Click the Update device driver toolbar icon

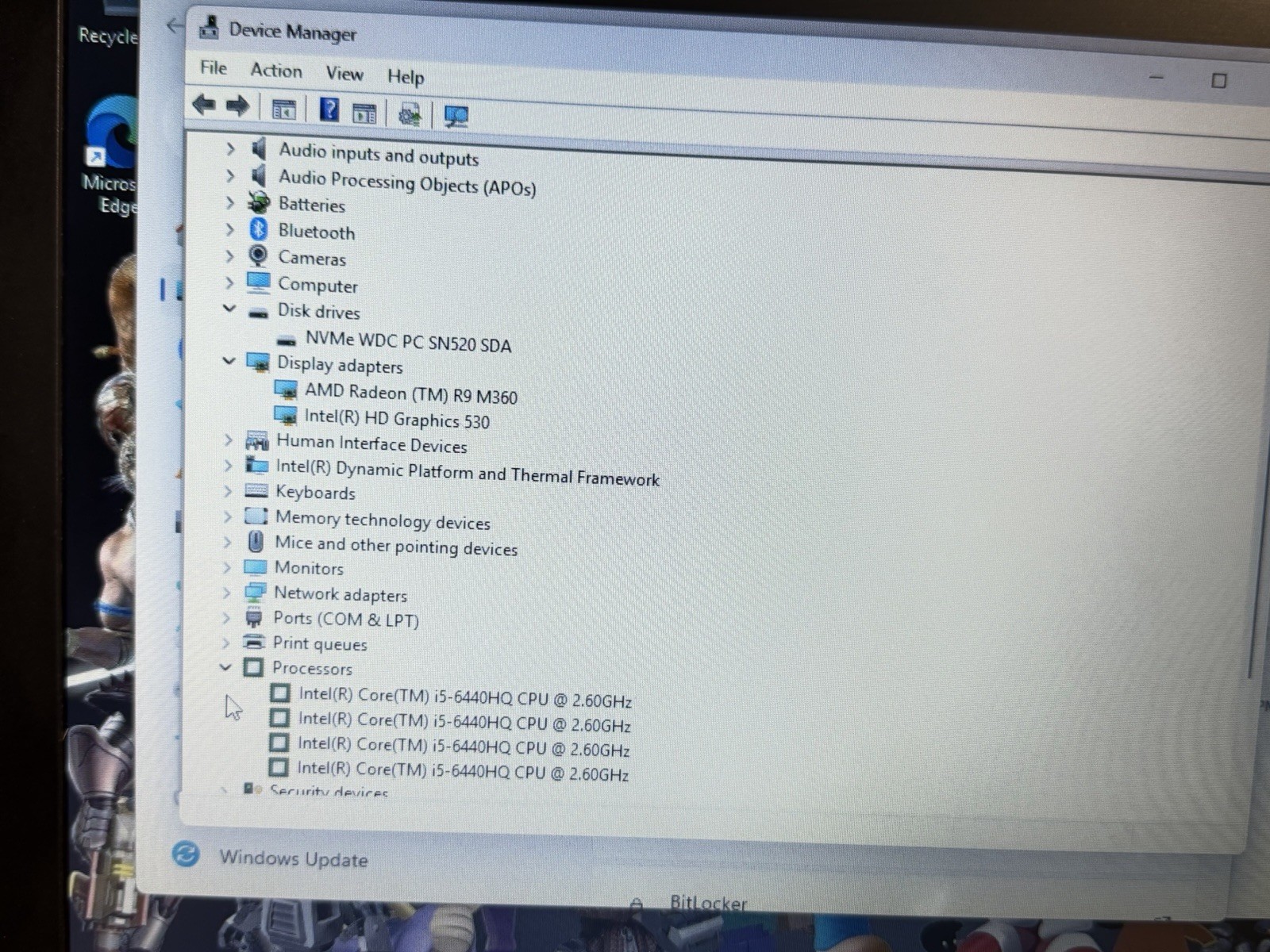pos(410,115)
